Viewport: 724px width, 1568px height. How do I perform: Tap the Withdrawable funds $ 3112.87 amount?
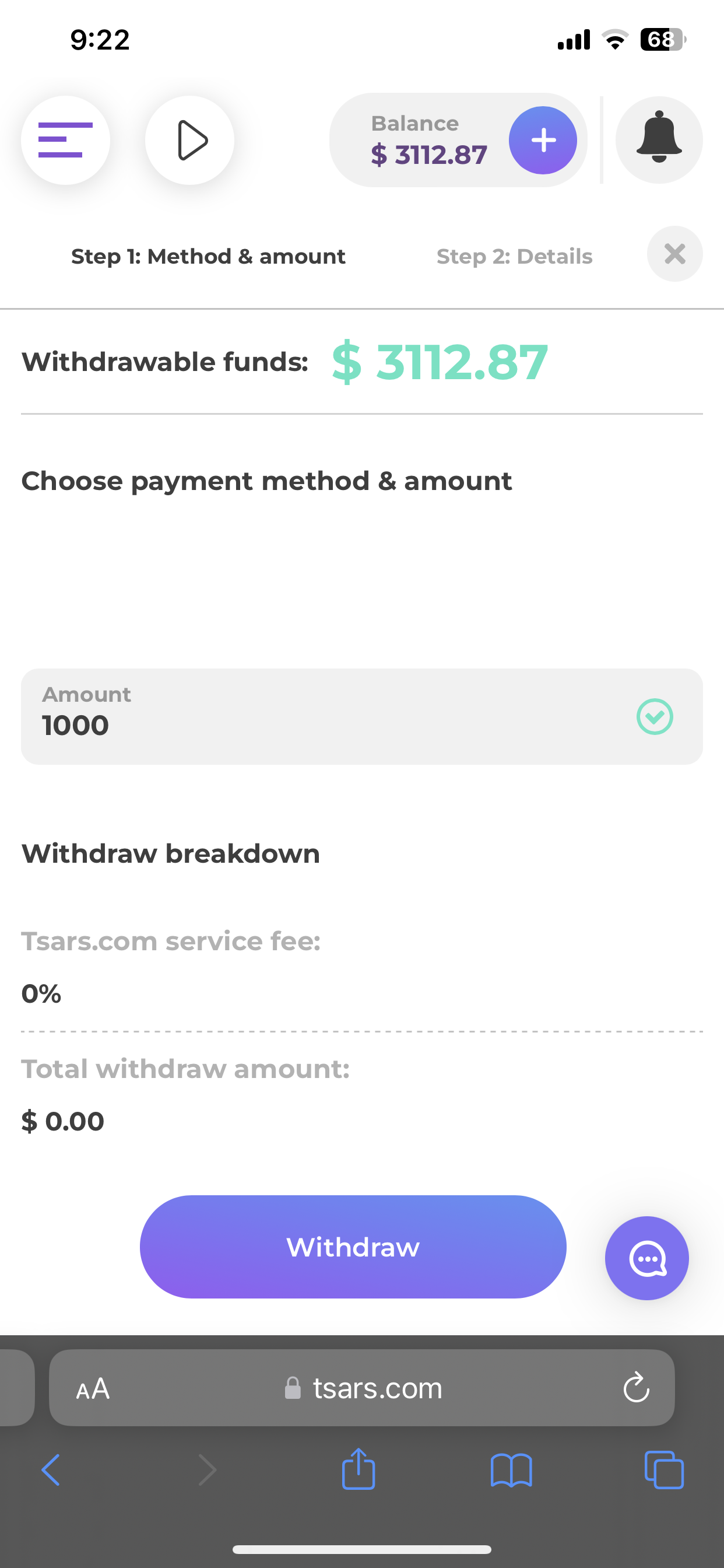[x=440, y=362]
